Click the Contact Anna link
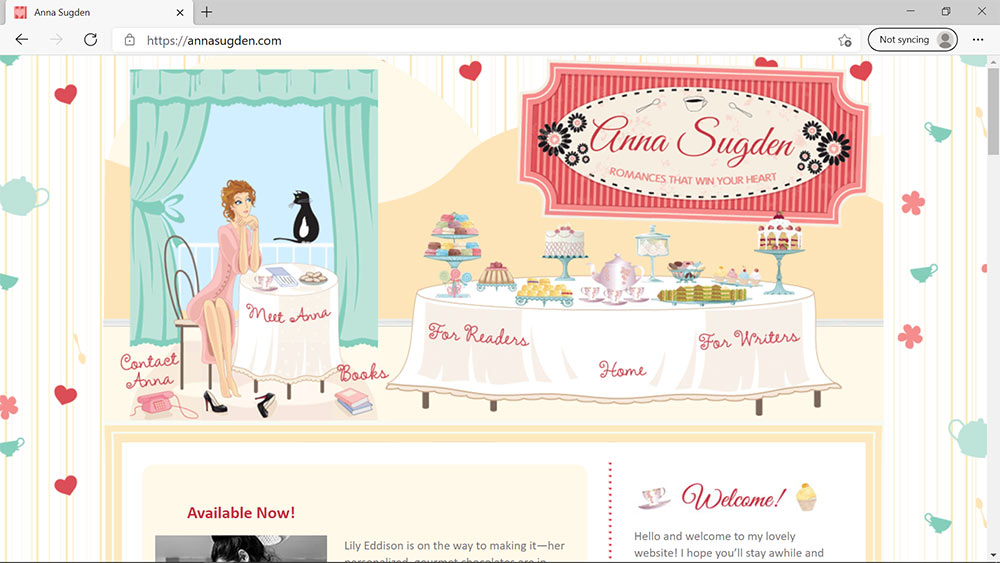The width and height of the screenshot is (1000, 563). (x=148, y=368)
